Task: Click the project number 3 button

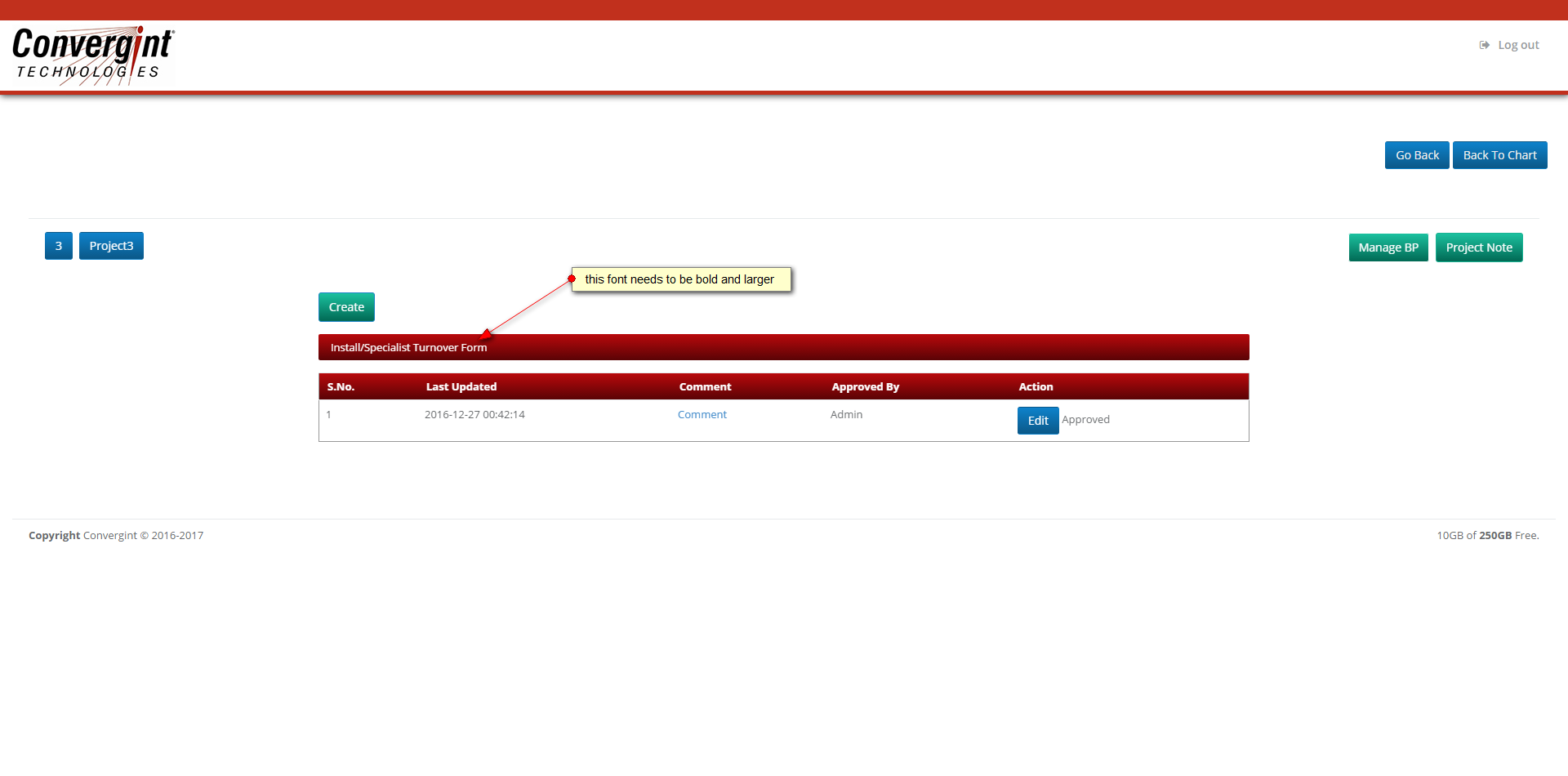Action: tap(59, 246)
